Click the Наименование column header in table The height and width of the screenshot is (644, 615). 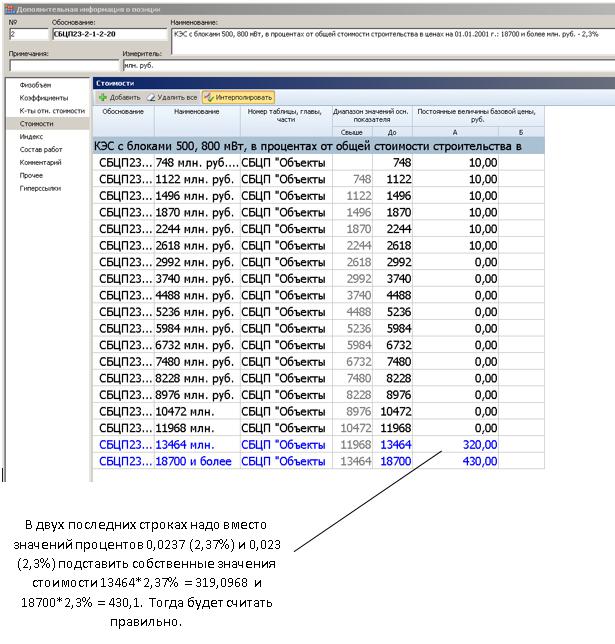[197, 121]
